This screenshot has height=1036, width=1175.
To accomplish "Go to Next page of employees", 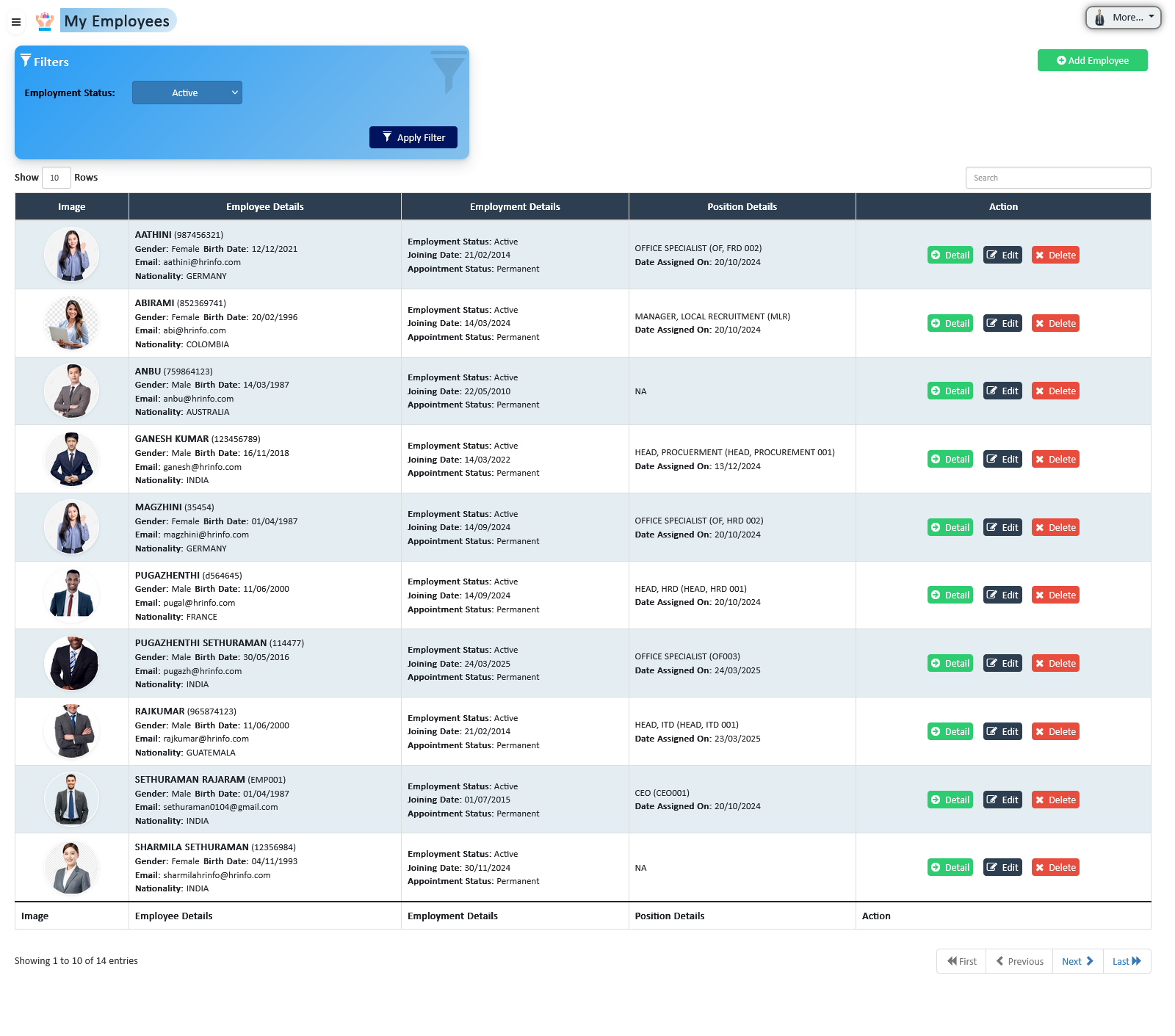I will 1077,961.
